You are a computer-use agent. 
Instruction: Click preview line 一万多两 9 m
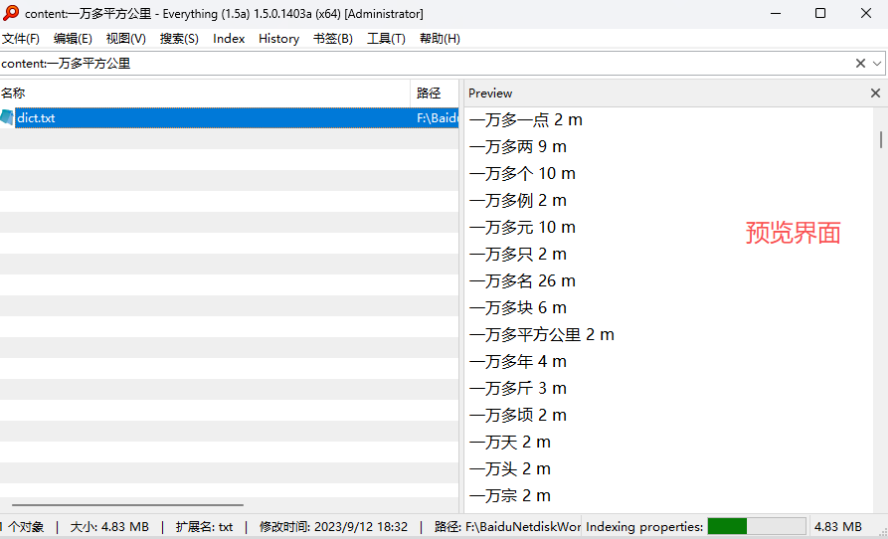(518, 147)
